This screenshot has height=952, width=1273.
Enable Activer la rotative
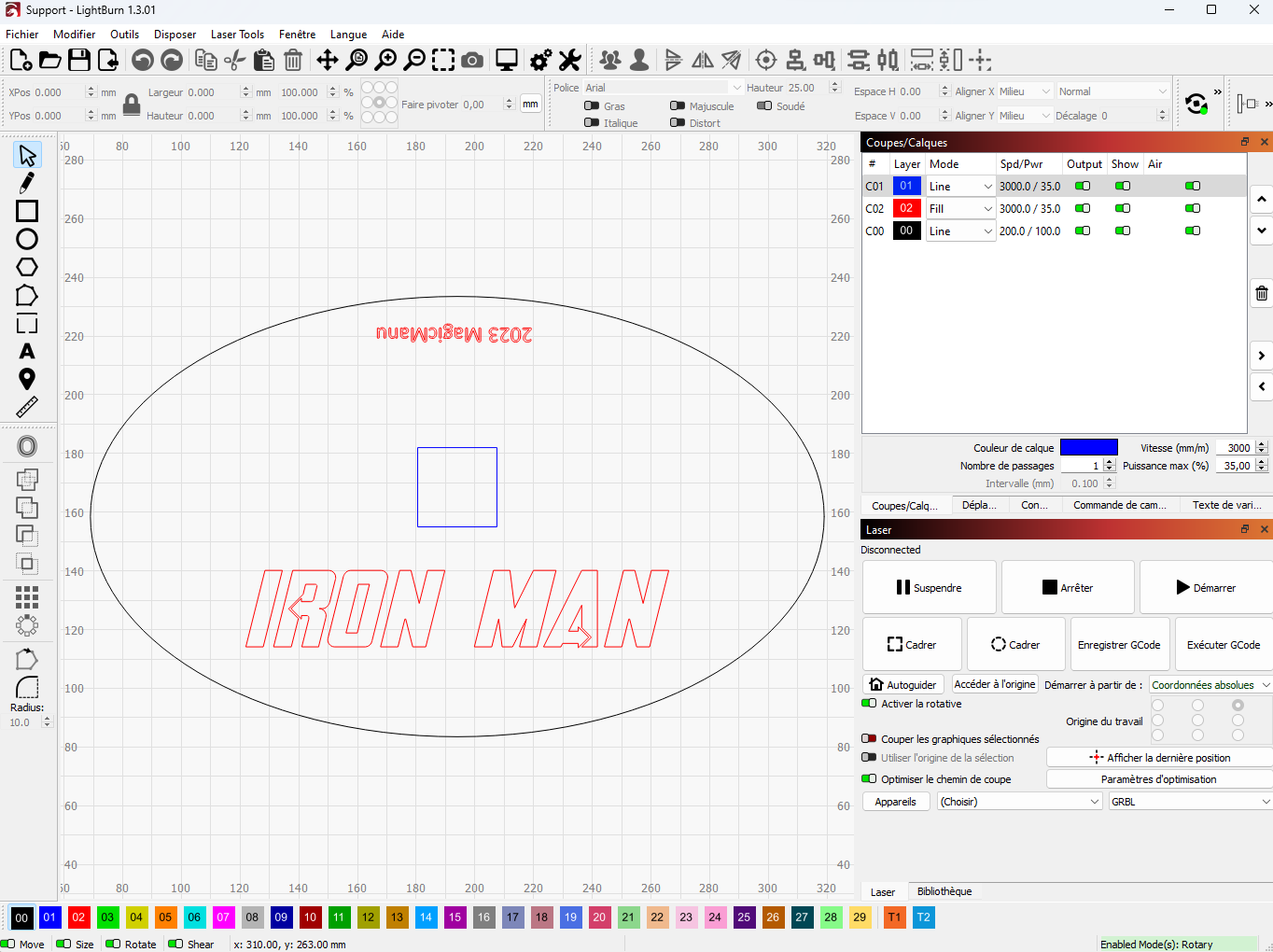click(868, 704)
